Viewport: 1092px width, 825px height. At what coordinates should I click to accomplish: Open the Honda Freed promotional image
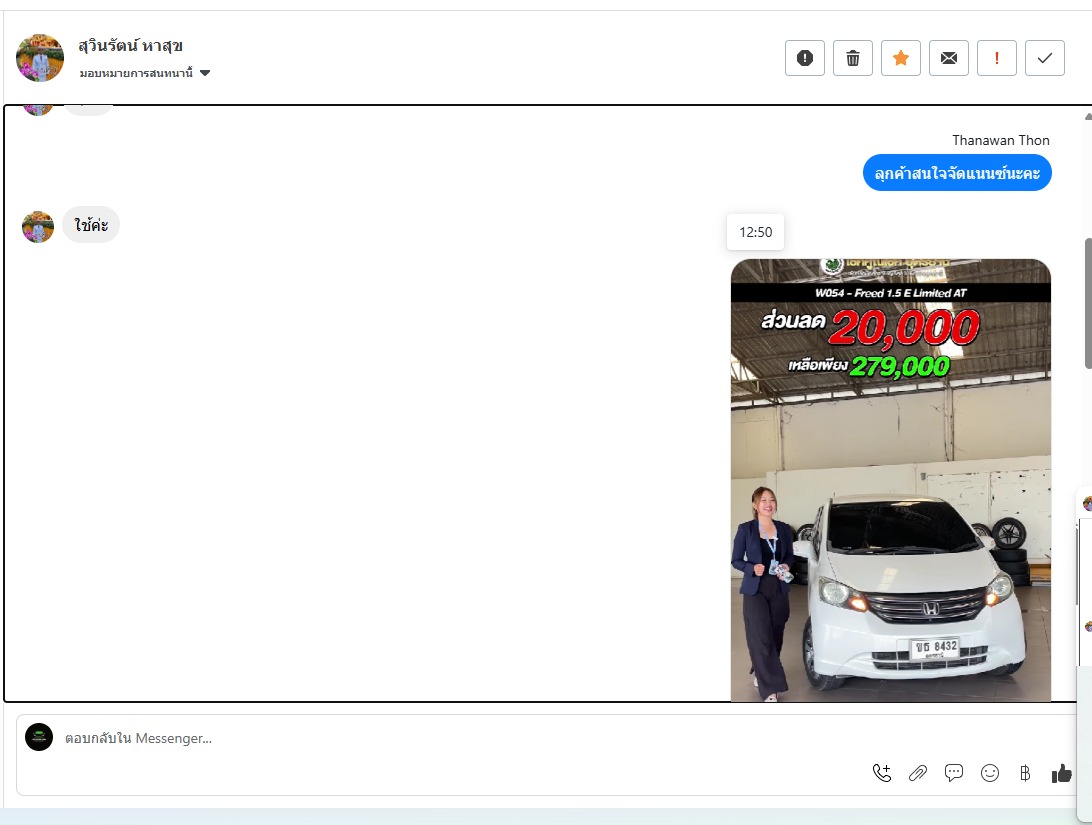click(x=891, y=480)
